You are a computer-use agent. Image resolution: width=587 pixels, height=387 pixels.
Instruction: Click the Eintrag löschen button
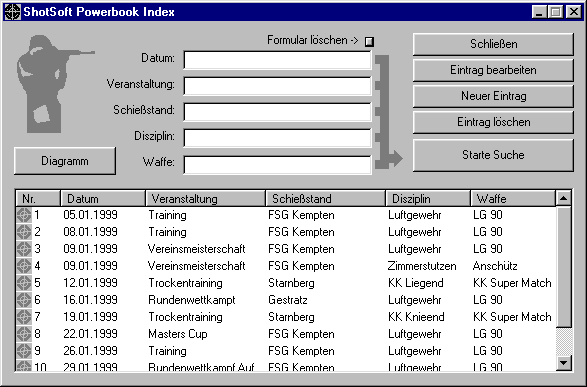click(493, 122)
